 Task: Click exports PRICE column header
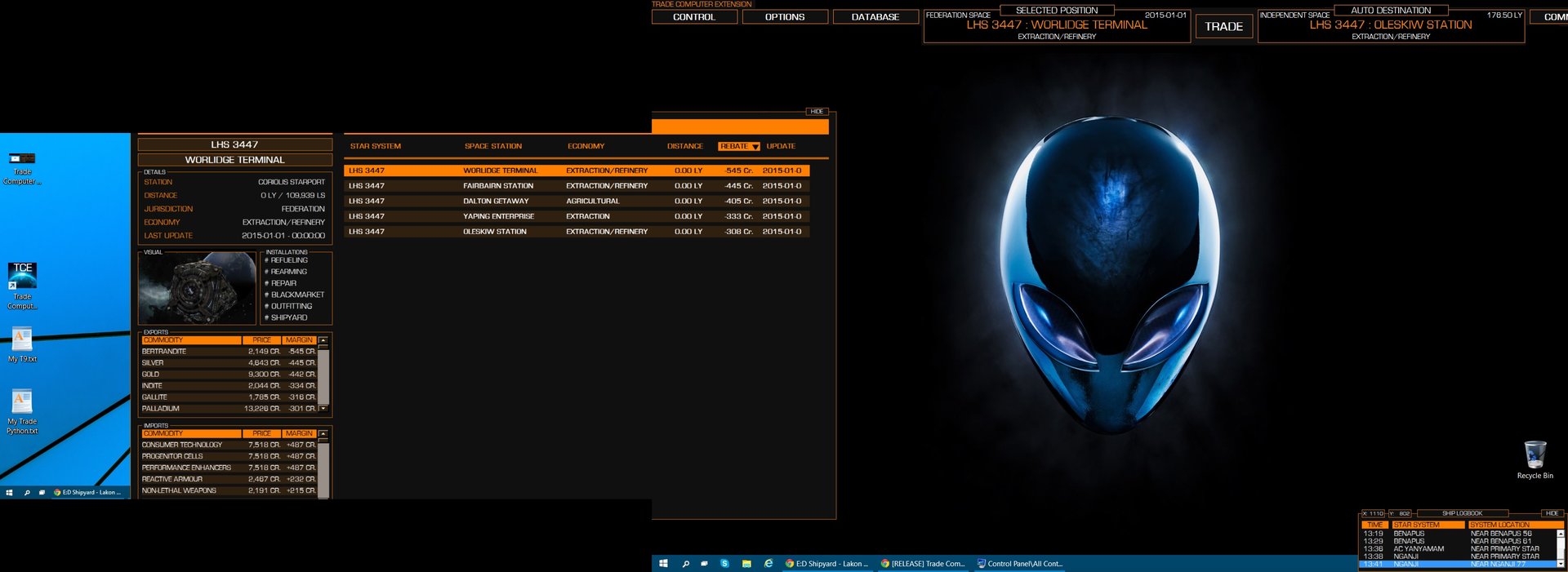[261, 340]
